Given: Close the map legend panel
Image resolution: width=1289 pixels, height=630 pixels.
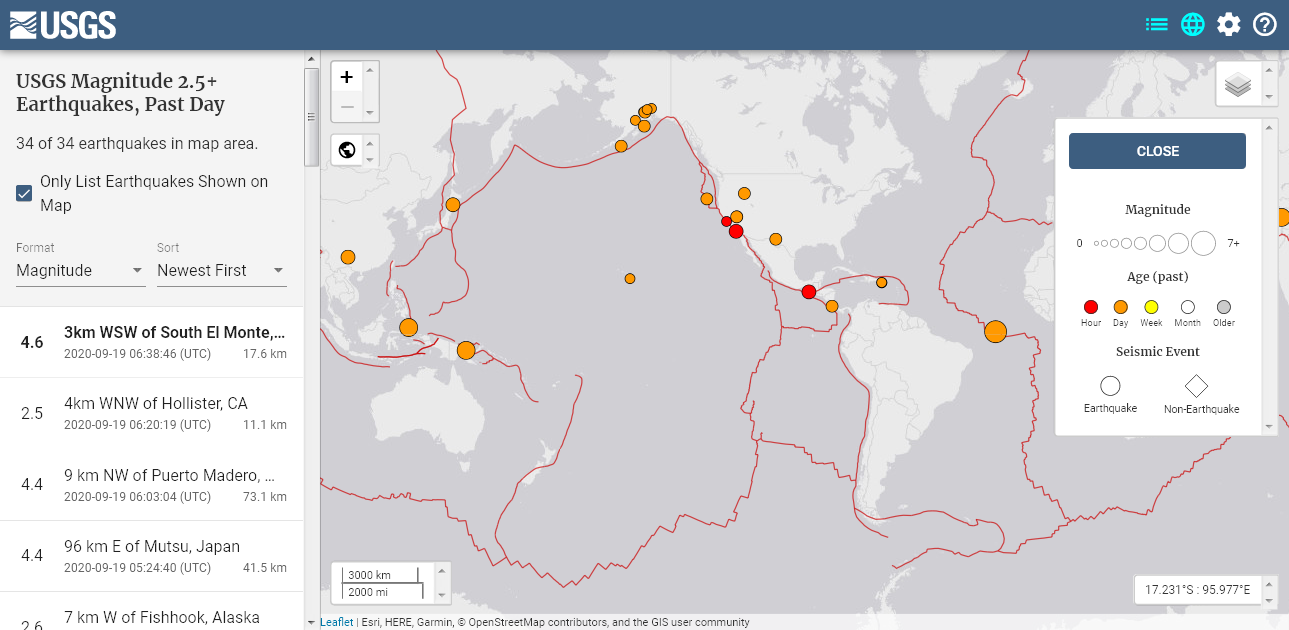Looking at the screenshot, I should (x=1157, y=151).
